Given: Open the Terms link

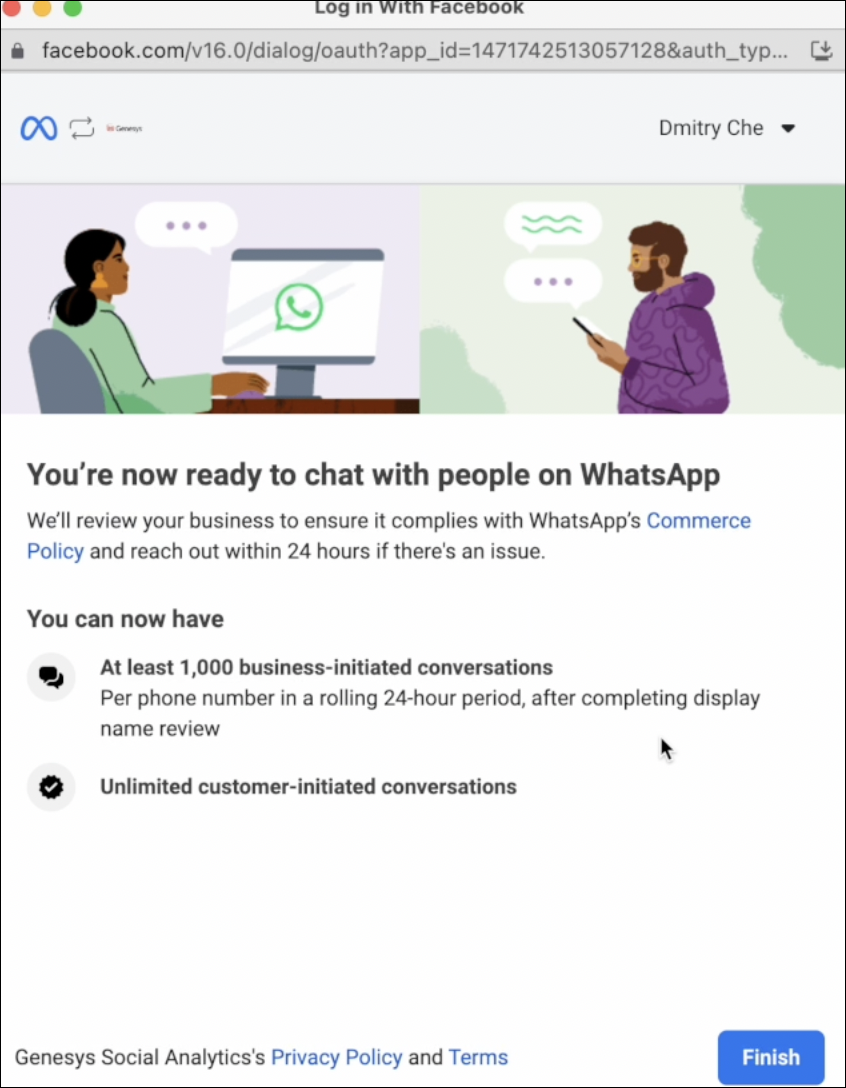Looking at the screenshot, I should click(478, 1057).
